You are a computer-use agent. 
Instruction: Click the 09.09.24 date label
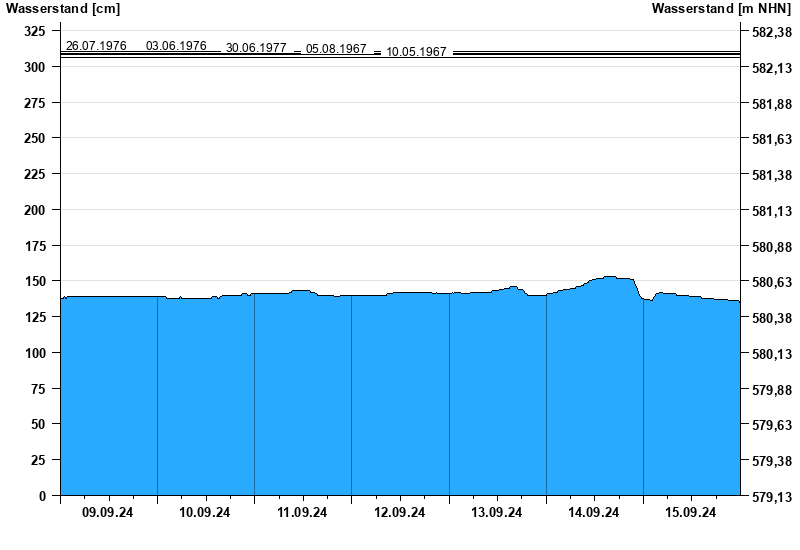pos(108,513)
